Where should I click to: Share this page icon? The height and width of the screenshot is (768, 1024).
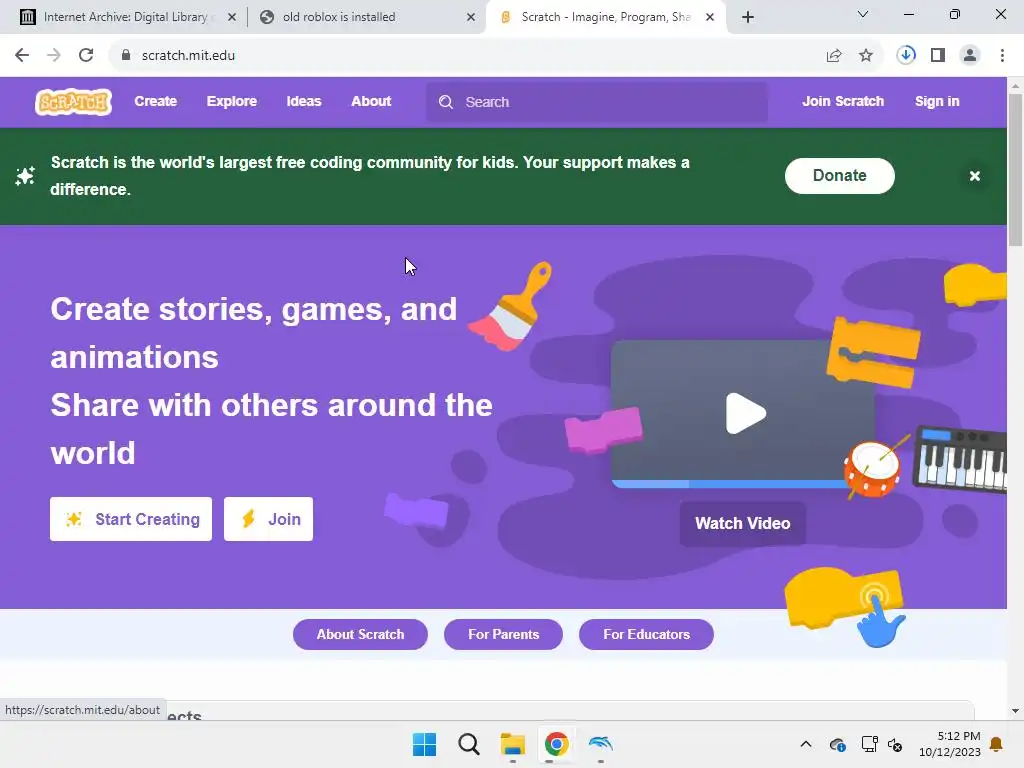pyautogui.click(x=834, y=56)
